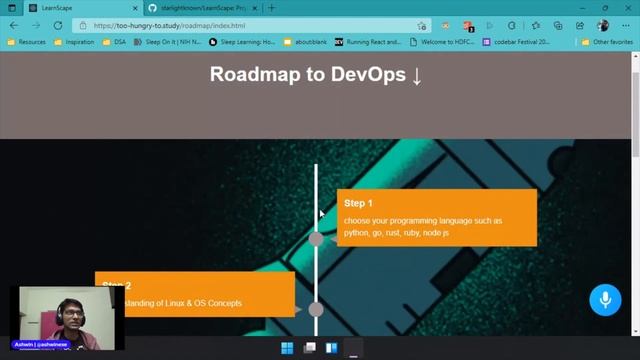Viewport: 640px width, 360px height.
Task: Reload the page with the refresh icon
Action: coord(58,26)
